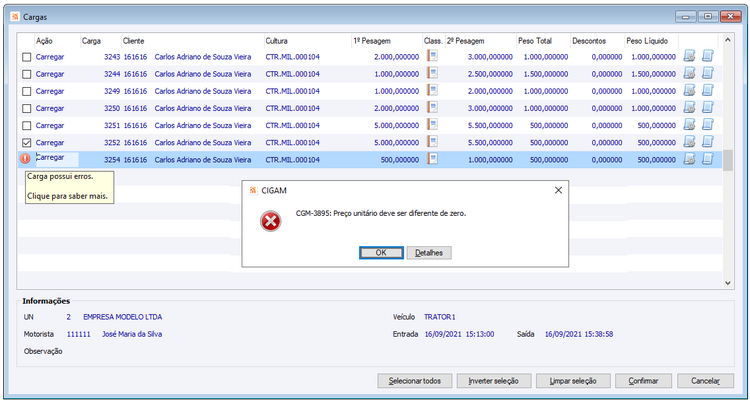
Task: Check the box for carga 3251
Action: (x=27, y=126)
